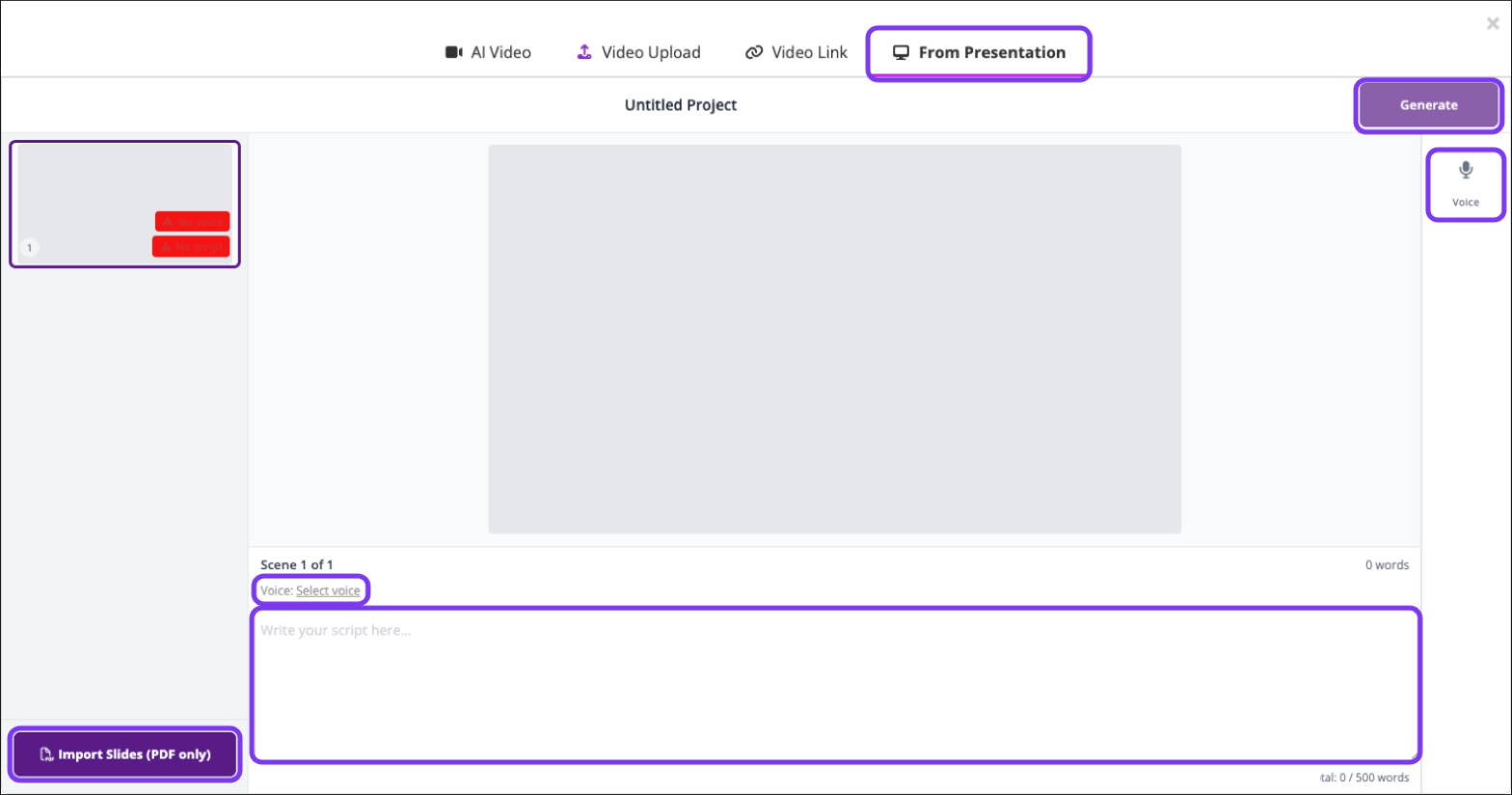The height and width of the screenshot is (795, 1512).
Task: Switch to the AI Video tab
Action: 488,52
